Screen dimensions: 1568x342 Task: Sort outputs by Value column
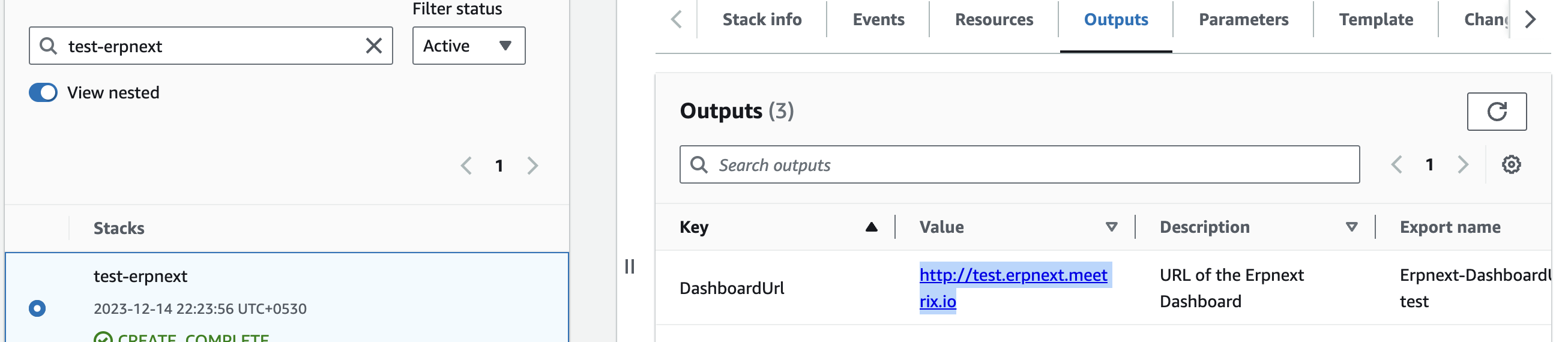coord(1111,227)
